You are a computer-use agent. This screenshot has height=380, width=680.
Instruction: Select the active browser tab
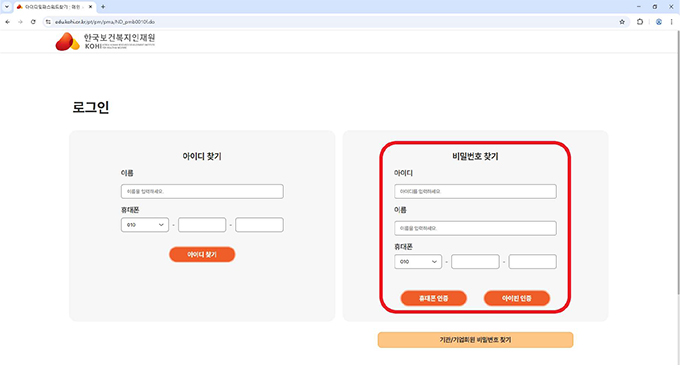pyautogui.click(x=54, y=7)
